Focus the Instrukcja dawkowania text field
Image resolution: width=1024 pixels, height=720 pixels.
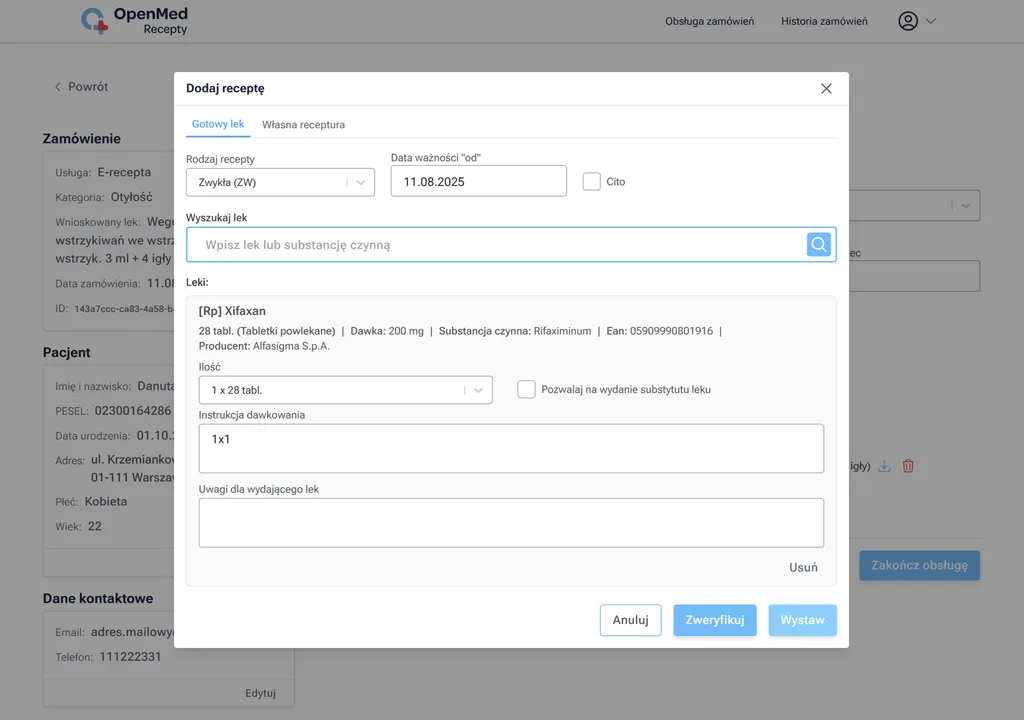point(511,448)
